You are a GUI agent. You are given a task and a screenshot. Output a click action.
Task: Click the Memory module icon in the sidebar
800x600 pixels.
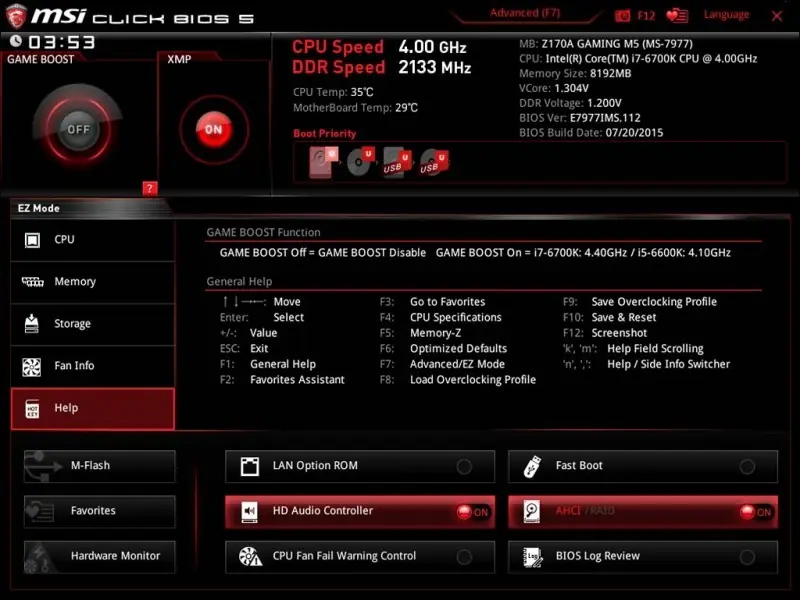[x=32, y=282]
